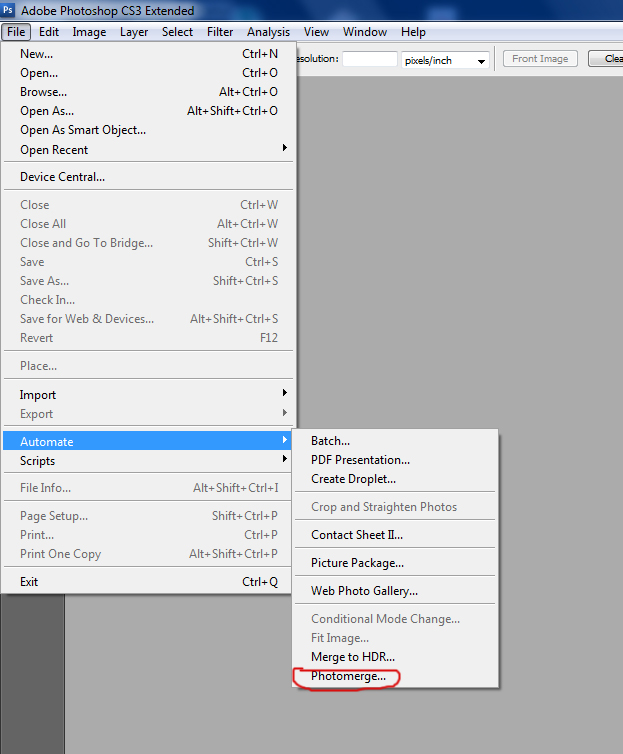Screen dimensions: 623x754
Task: Click the Place... menu entry
Action: click(x=148, y=366)
